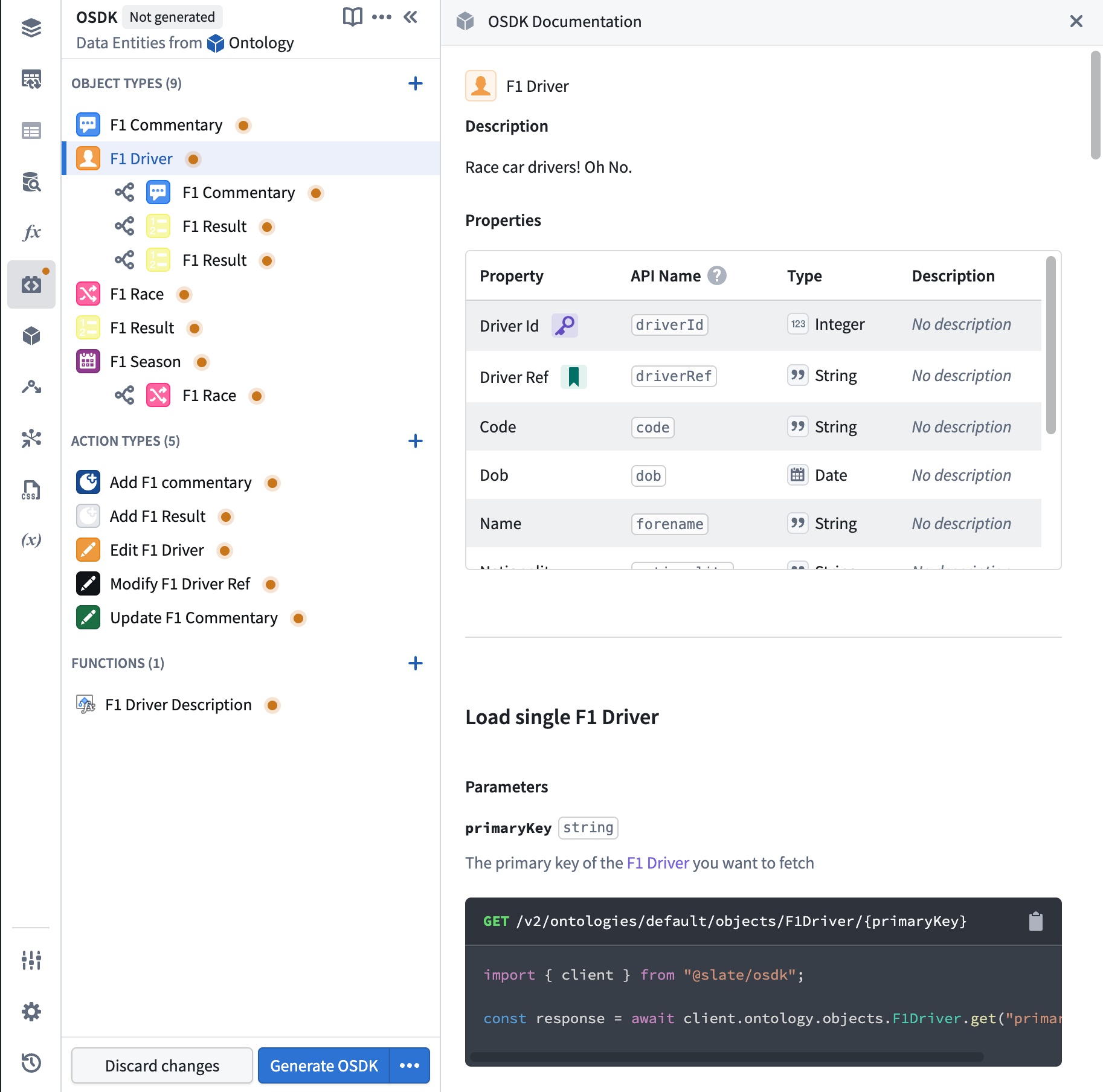Copy the GET endpoint with the clipboard icon

tap(1037, 921)
